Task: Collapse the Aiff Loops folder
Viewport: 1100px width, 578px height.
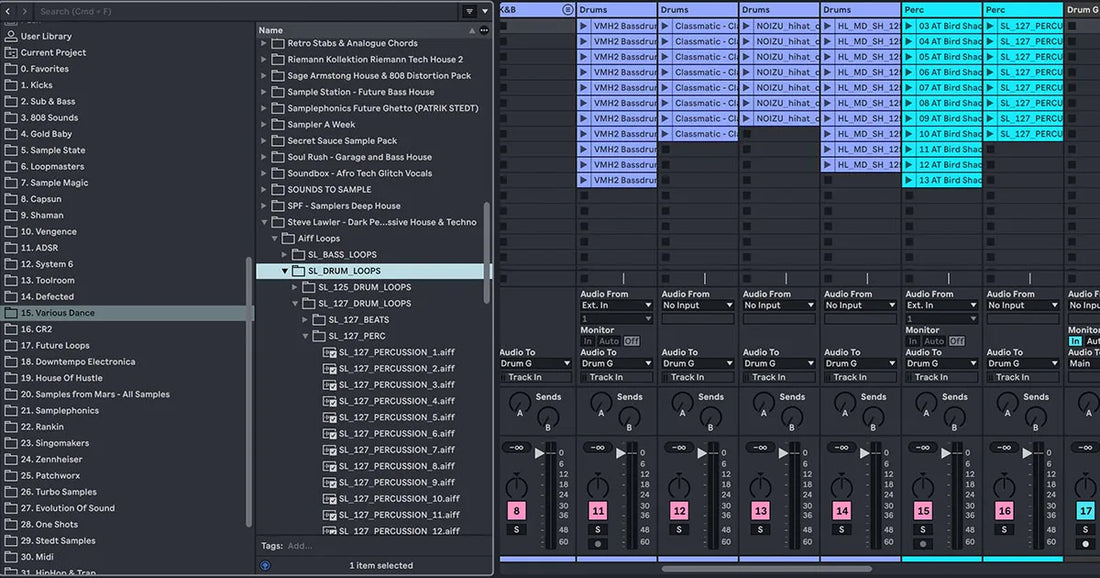Action: coord(274,238)
